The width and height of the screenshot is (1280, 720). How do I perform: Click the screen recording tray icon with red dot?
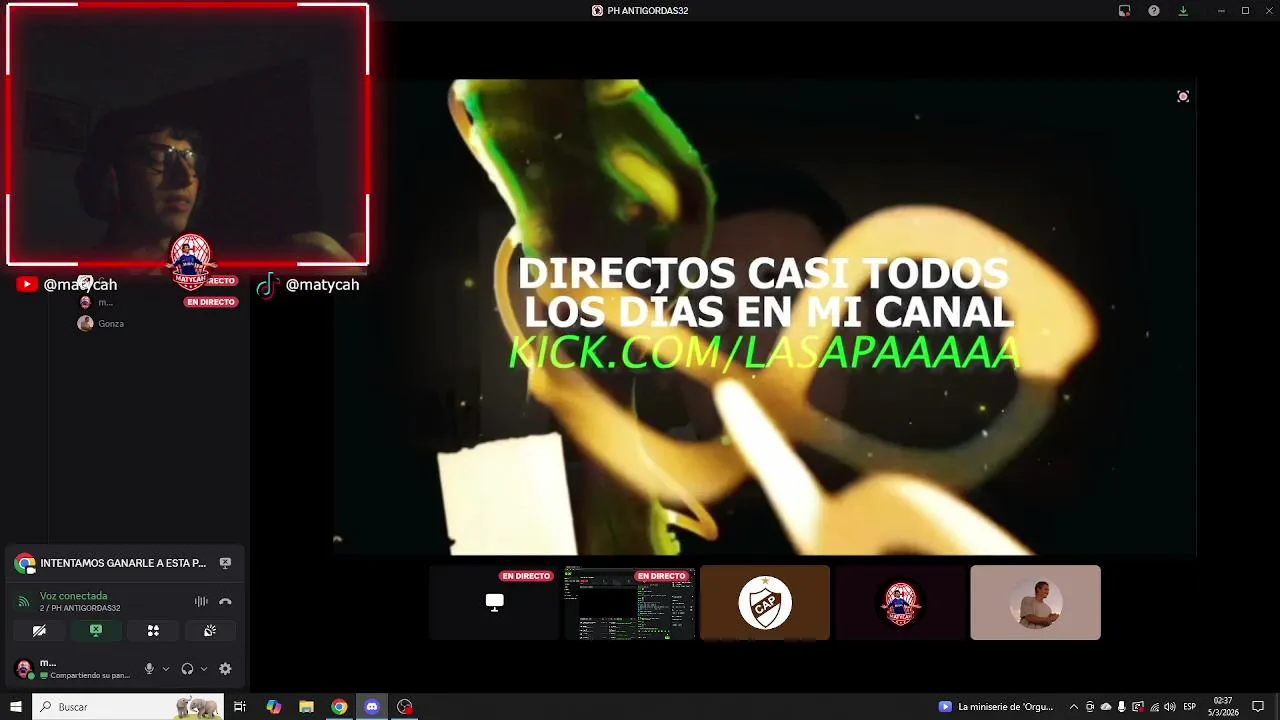pos(1138,707)
